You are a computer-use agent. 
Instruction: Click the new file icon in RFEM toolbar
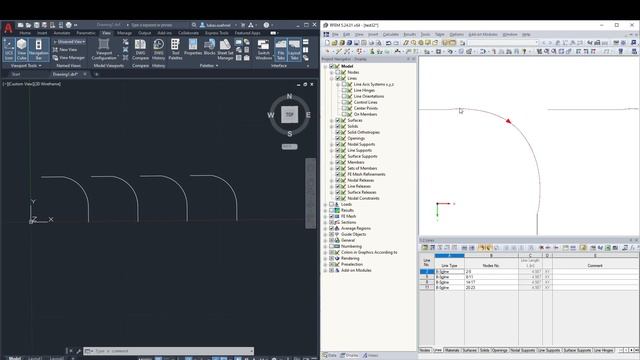point(327,42)
